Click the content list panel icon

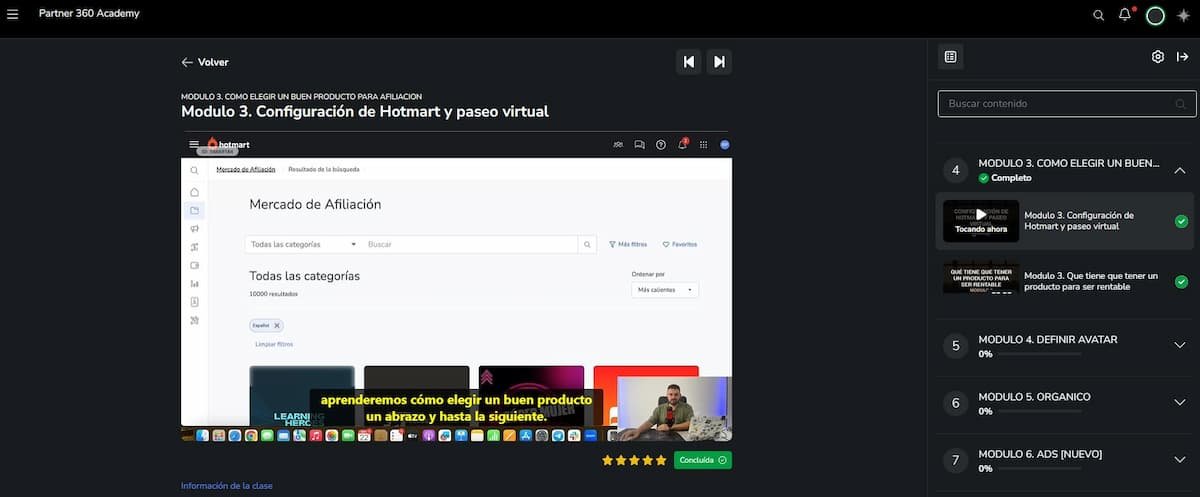tap(950, 57)
